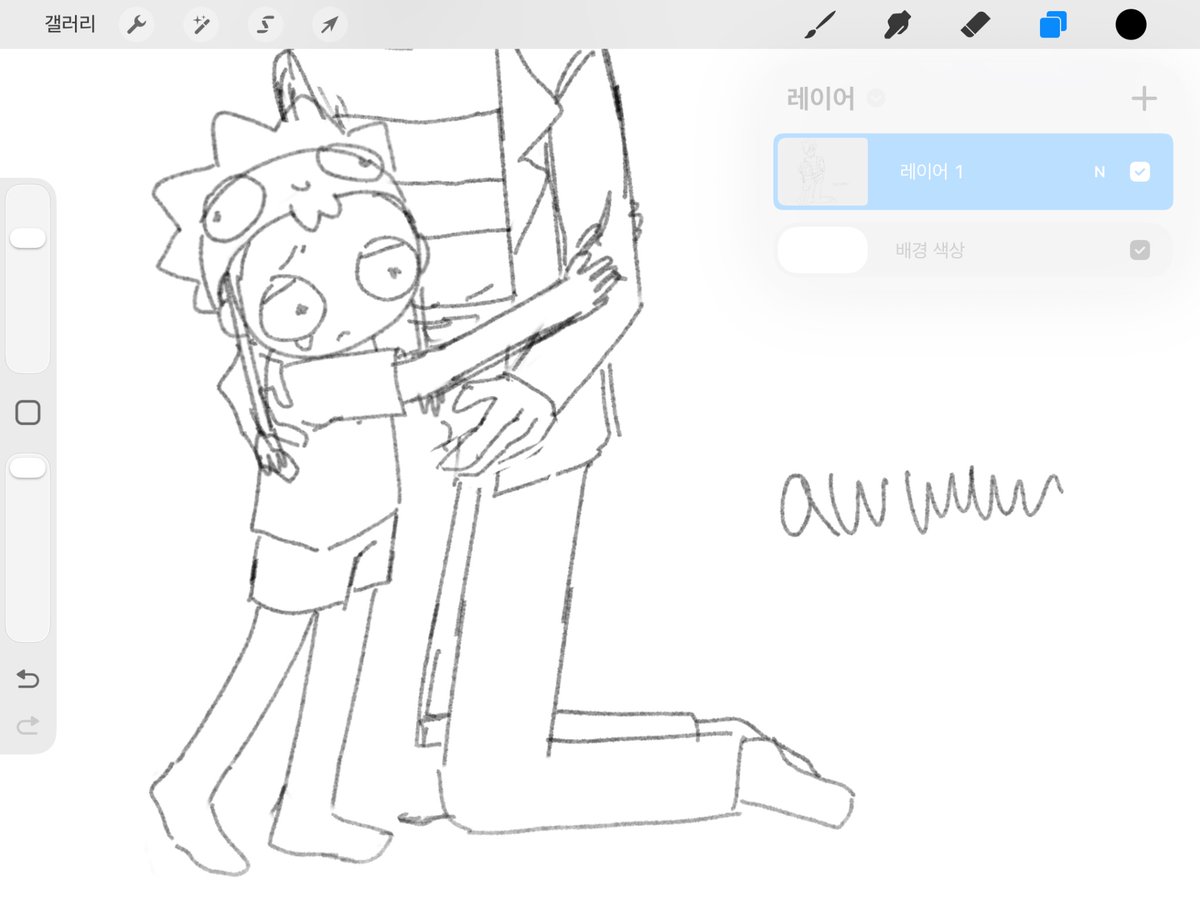Select the 레이어 1 layer row

coord(973,172)
